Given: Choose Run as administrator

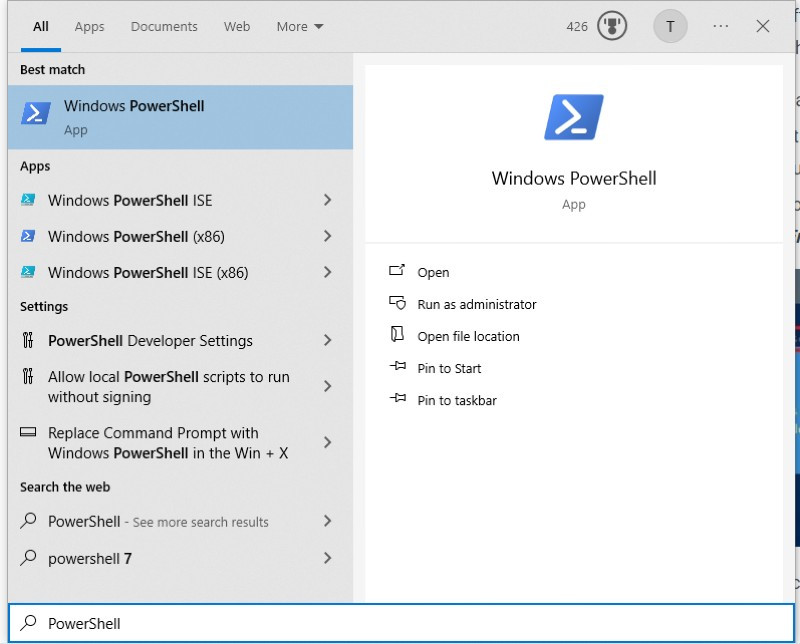Looking at the screenshot, I should [477, 305].
